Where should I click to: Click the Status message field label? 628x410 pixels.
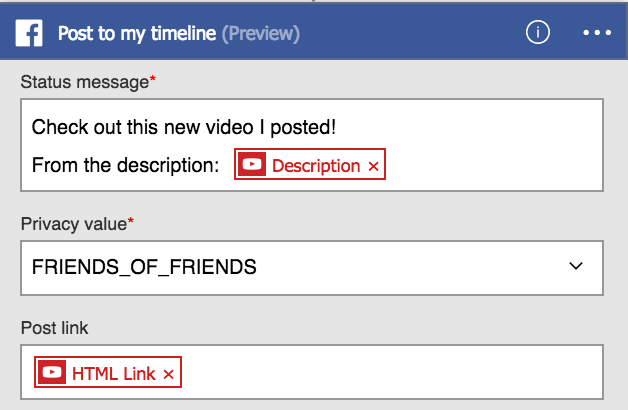click(x=87, y=83)
